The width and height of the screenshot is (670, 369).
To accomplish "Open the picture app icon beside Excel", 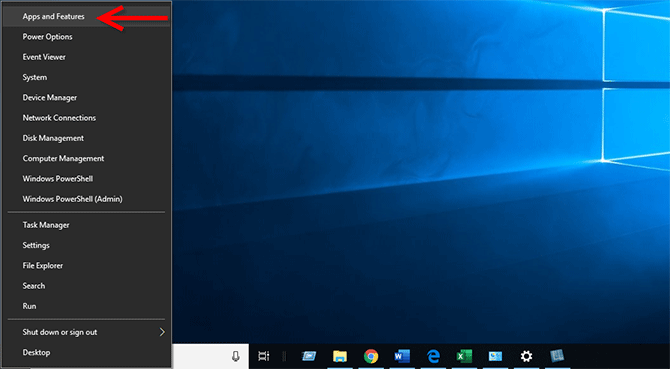I will point(495,356).
